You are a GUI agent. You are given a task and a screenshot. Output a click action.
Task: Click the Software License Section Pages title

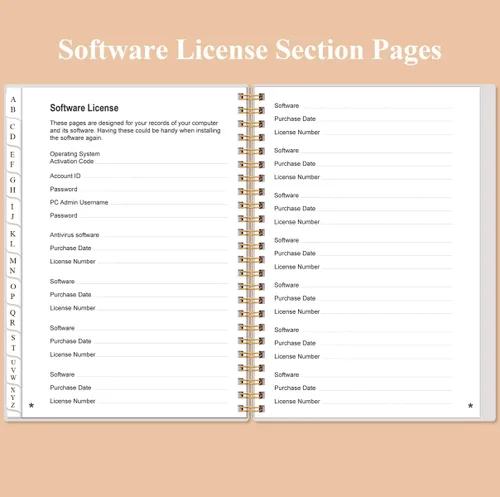[x=250, y=50]
